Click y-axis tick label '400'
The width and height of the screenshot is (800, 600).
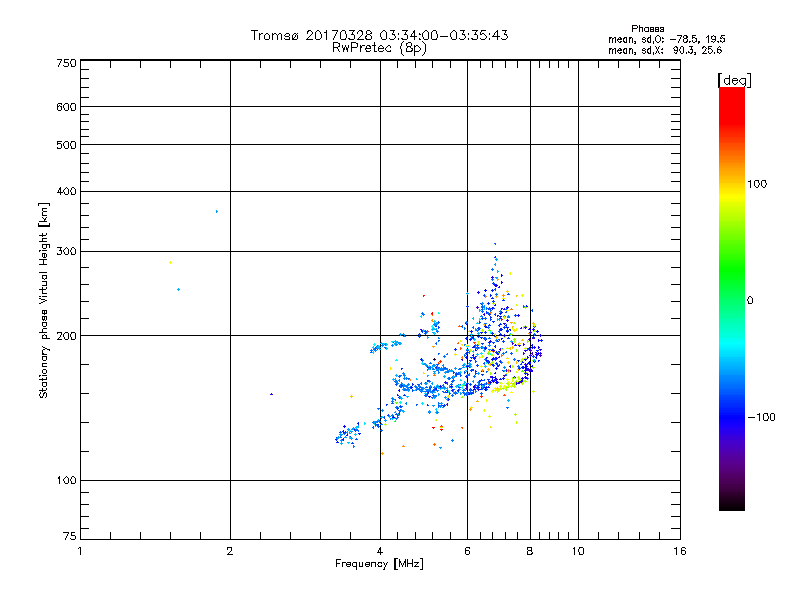point(66,191)
